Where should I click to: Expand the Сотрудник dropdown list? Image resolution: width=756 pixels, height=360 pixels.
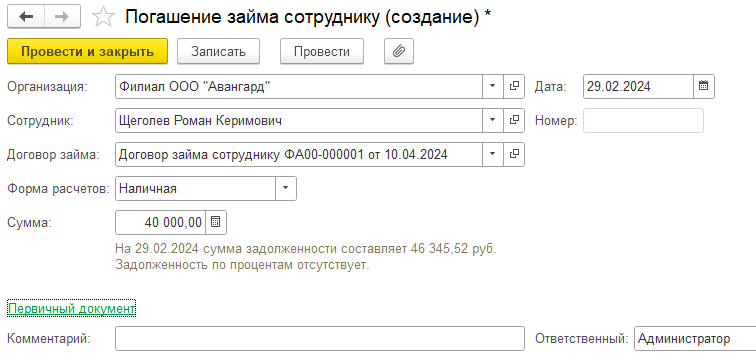493,120
